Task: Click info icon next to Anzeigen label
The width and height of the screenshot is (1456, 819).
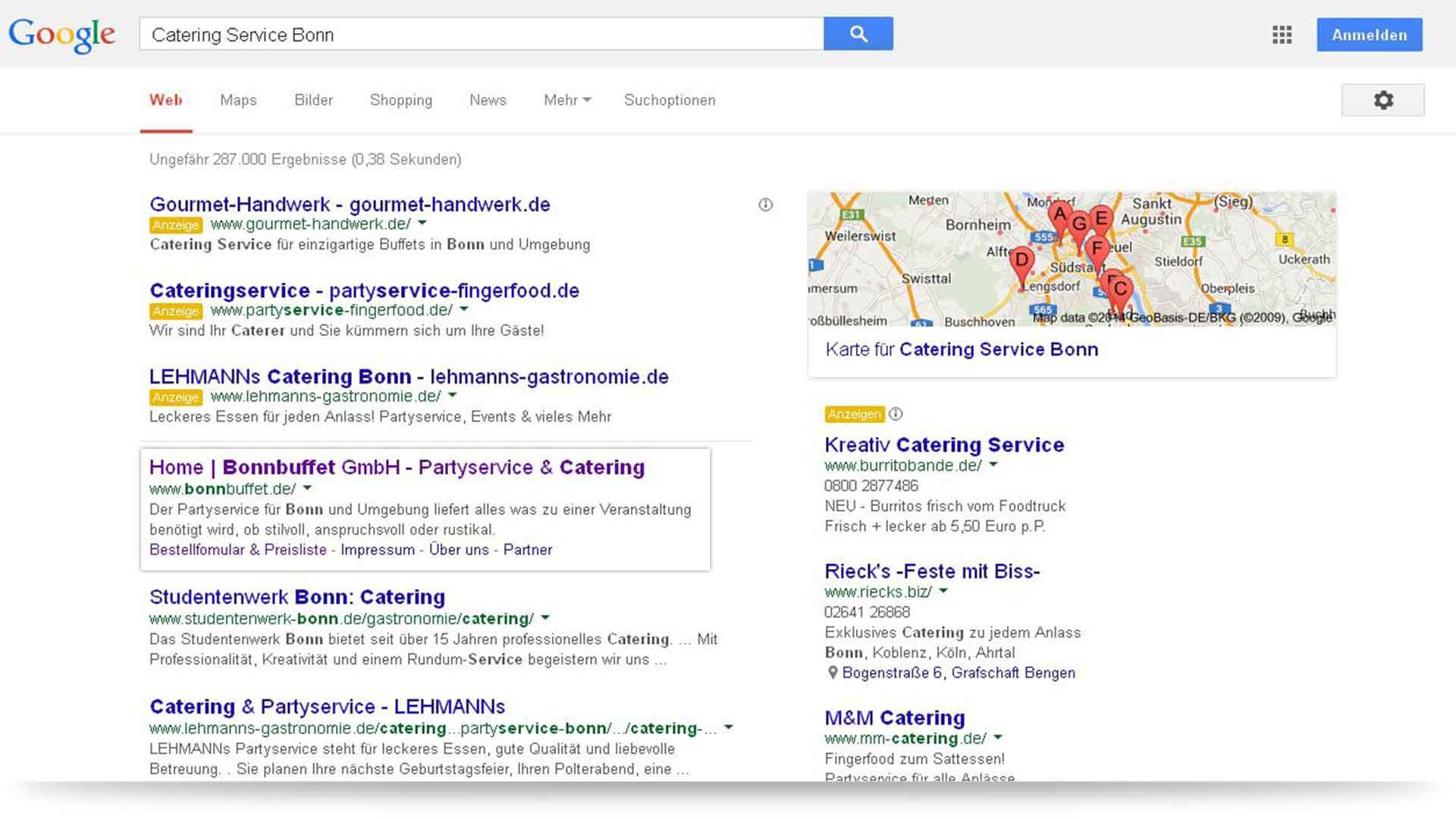Action: click(896, 414)
